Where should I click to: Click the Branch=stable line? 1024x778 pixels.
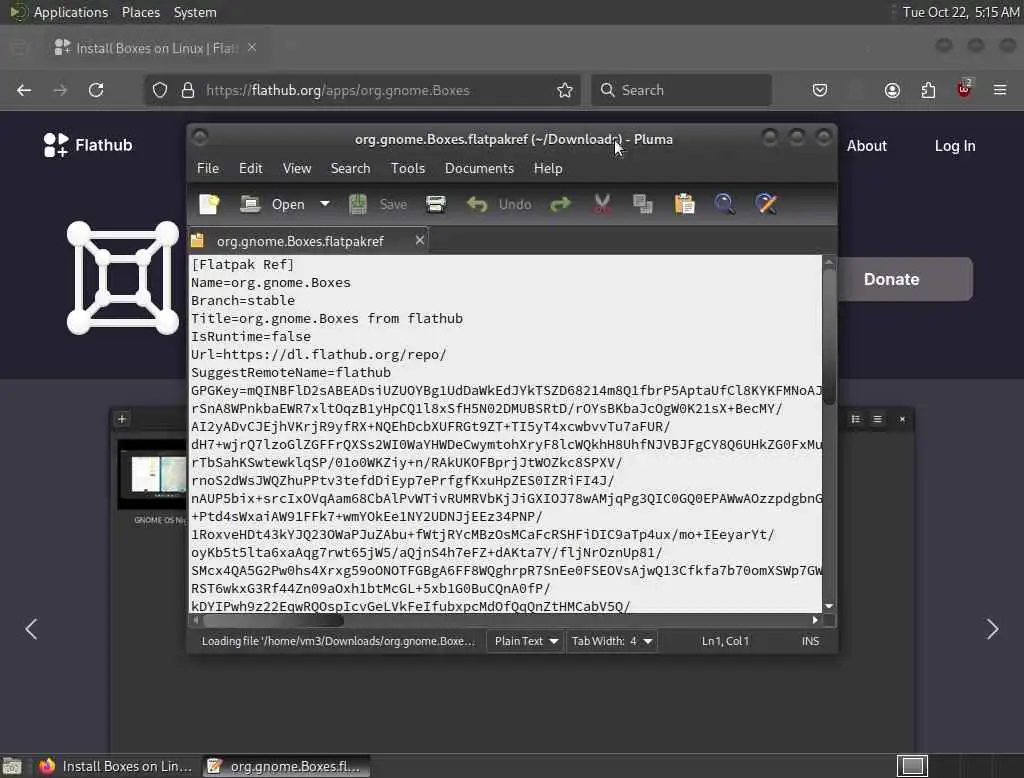[243, 300]
